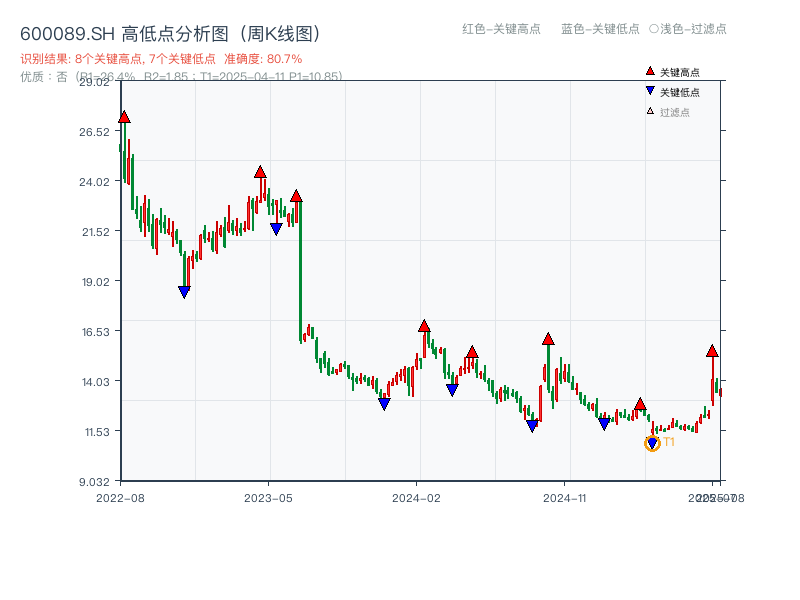Select the blue 关键低点 triangle in the legend
Viewport: 800px width, 600px height.
point(648,91)
